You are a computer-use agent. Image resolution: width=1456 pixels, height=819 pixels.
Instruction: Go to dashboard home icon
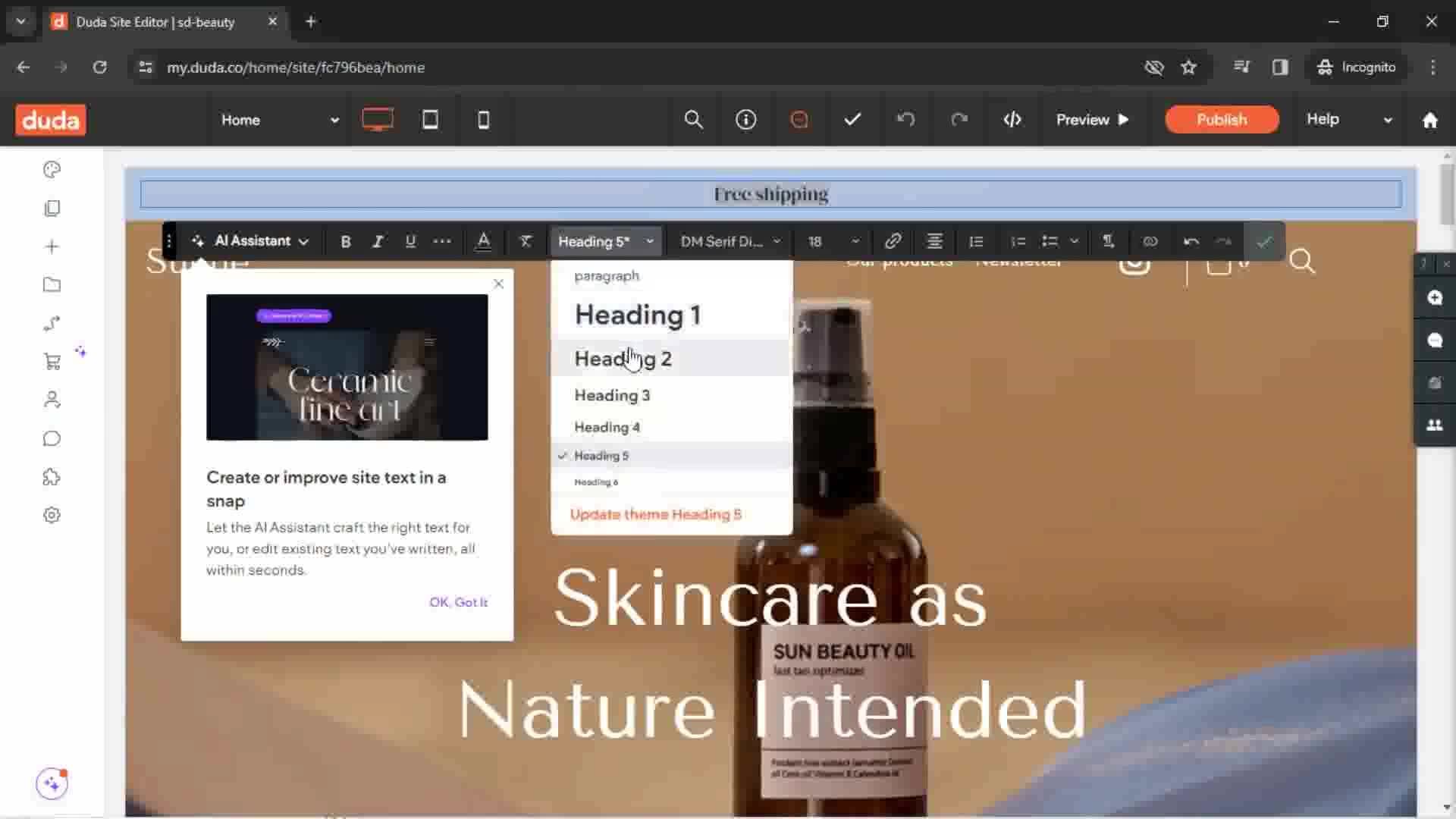[1430, 120]
